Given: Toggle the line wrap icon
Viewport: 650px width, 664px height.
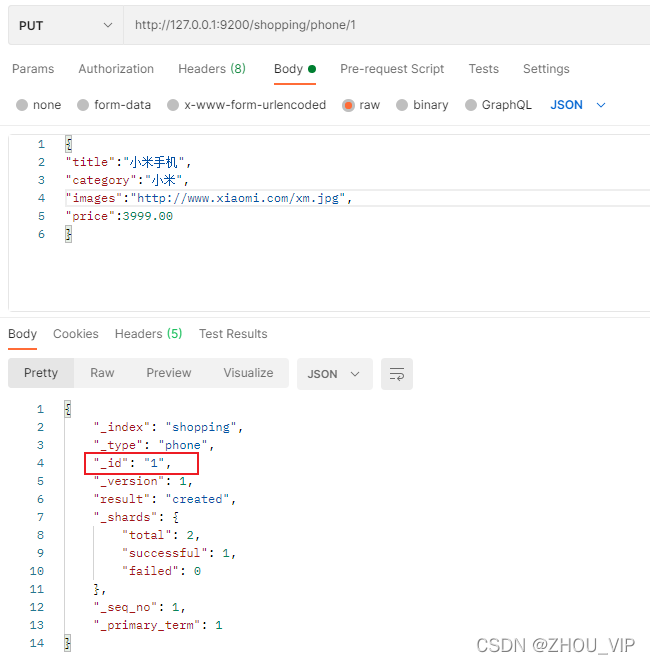Looking at the screenshot, I should coord(397,374).
